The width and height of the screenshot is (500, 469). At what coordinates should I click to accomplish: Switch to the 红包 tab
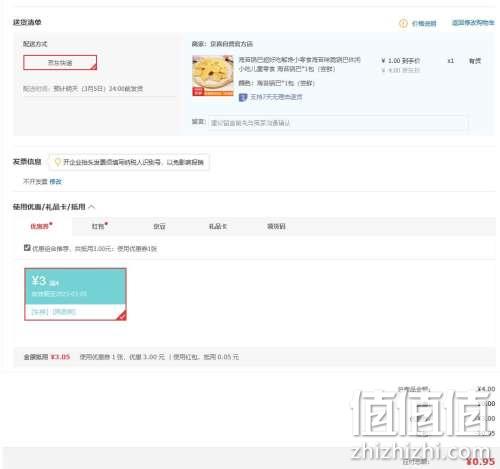click(99, 226)
